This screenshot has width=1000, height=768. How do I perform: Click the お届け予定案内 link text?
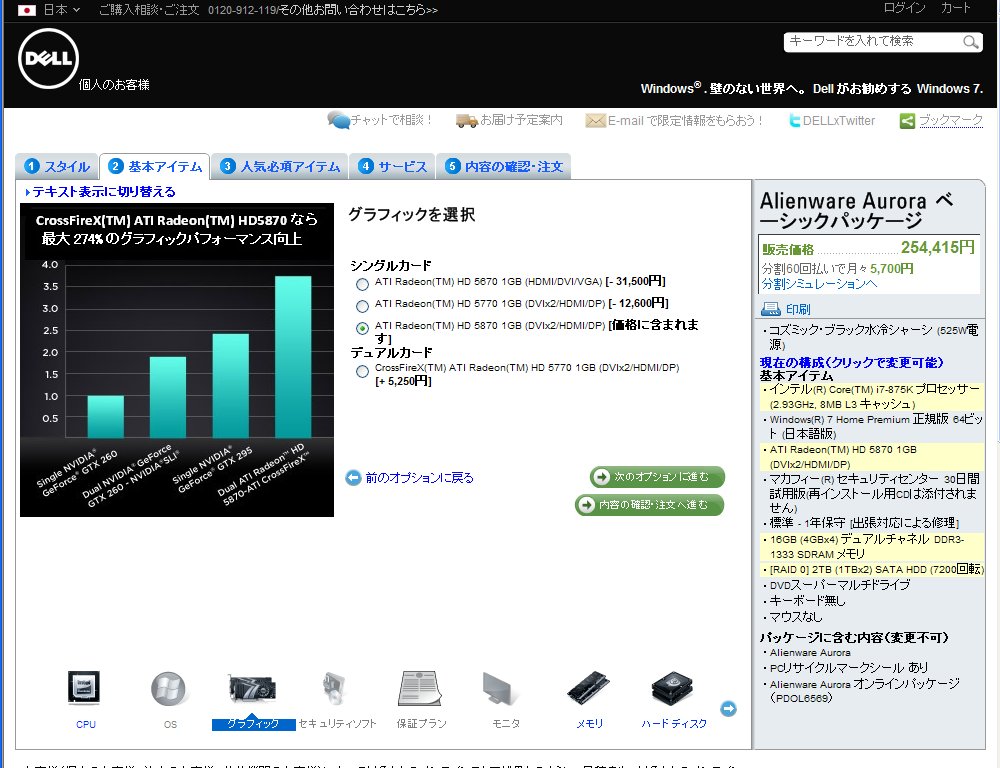pyautogui.click(x=522, y=121)
